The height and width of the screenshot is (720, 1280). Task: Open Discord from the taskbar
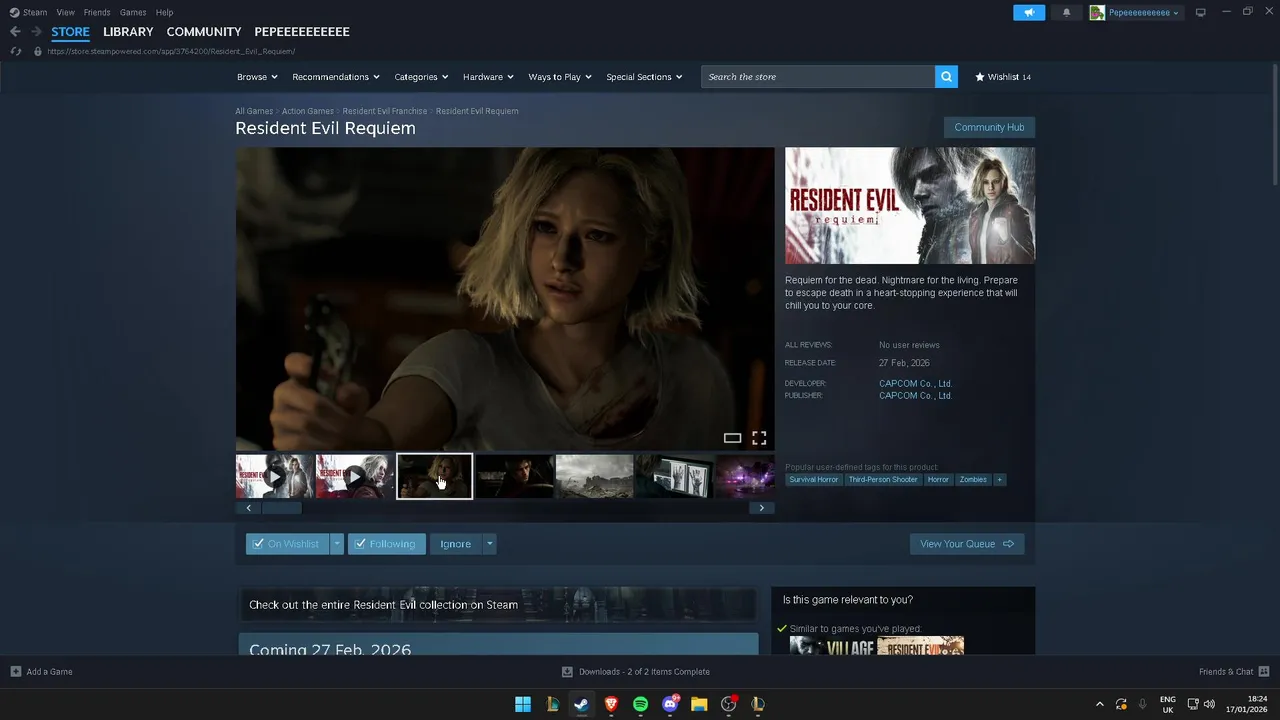point(670,704)
